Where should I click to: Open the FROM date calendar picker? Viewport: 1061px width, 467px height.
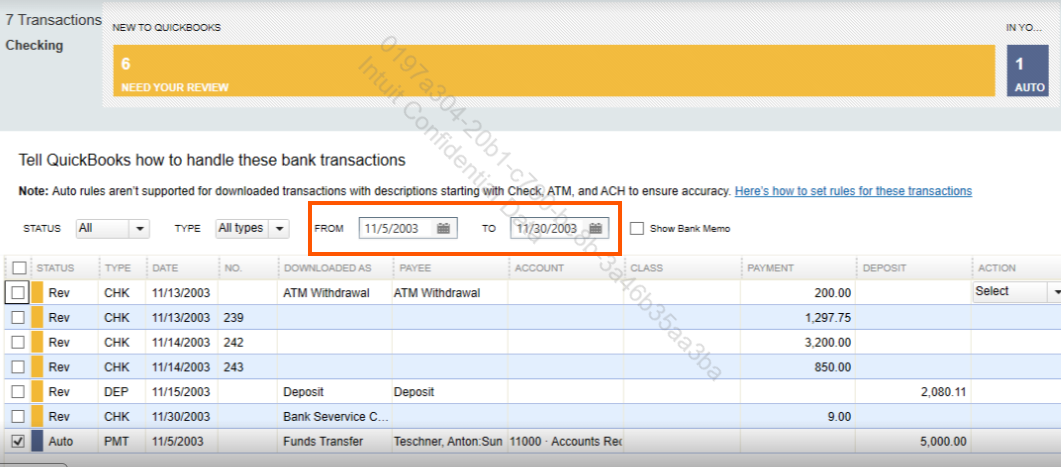[443, 228]
